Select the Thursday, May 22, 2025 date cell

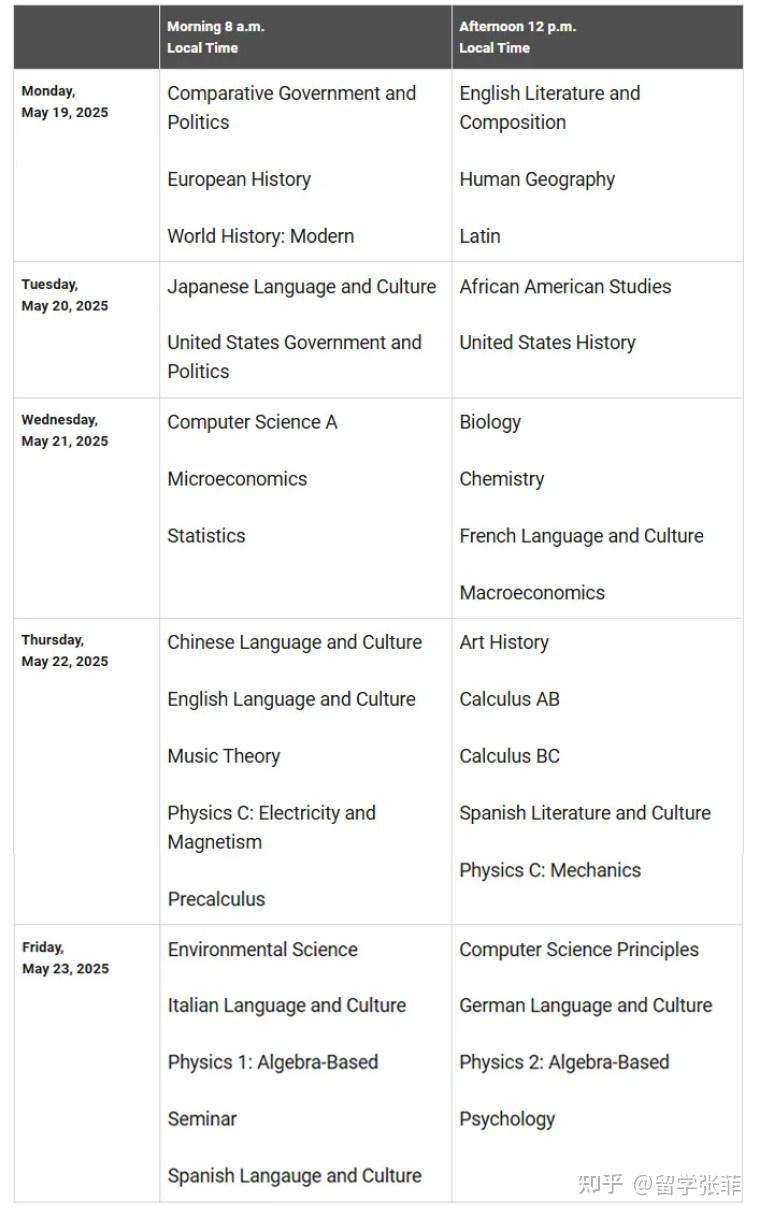65,650
